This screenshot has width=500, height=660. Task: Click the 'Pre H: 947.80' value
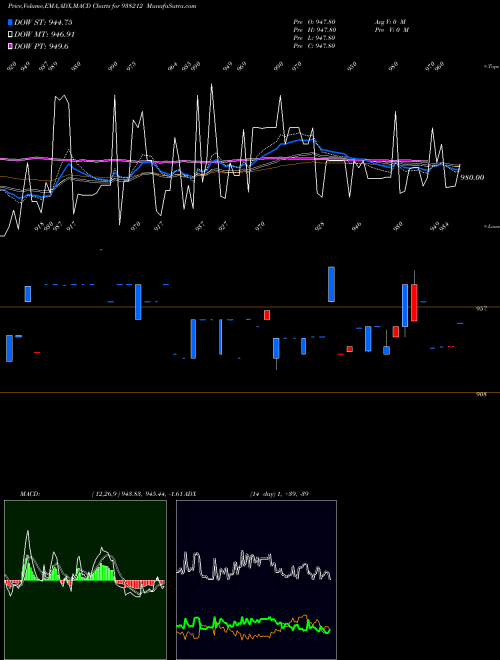(314, 30)
